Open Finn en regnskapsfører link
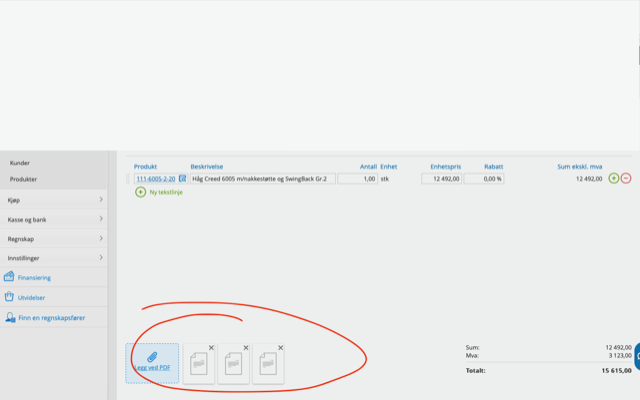This screenshot has height=400, width=640. tap(52, 318)
